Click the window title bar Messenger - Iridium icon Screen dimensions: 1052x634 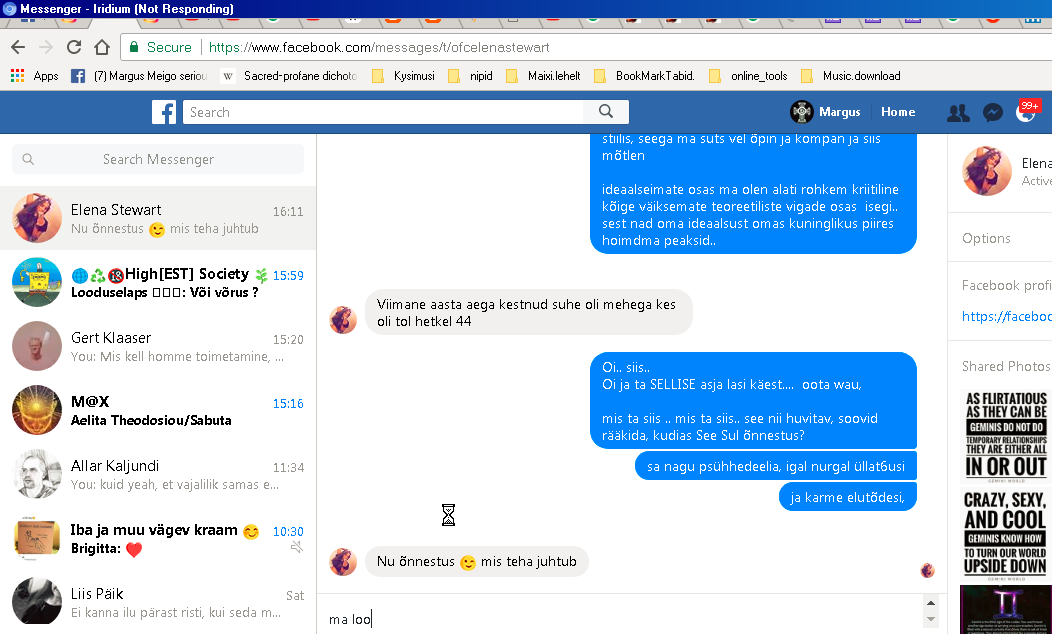click(x=9, y=9)
